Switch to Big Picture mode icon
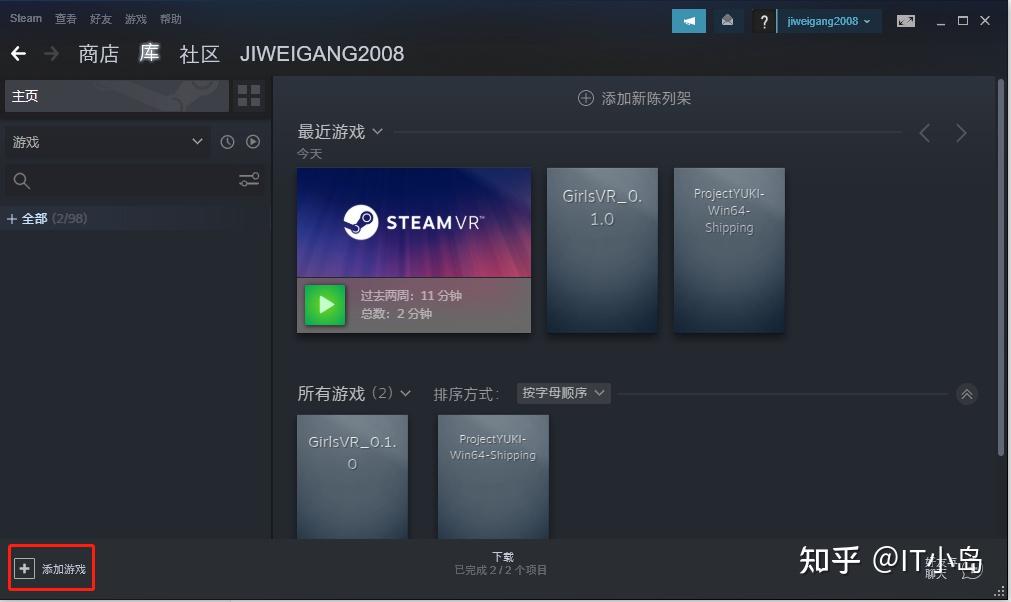The image size is (1011, 602). point(906,21)
